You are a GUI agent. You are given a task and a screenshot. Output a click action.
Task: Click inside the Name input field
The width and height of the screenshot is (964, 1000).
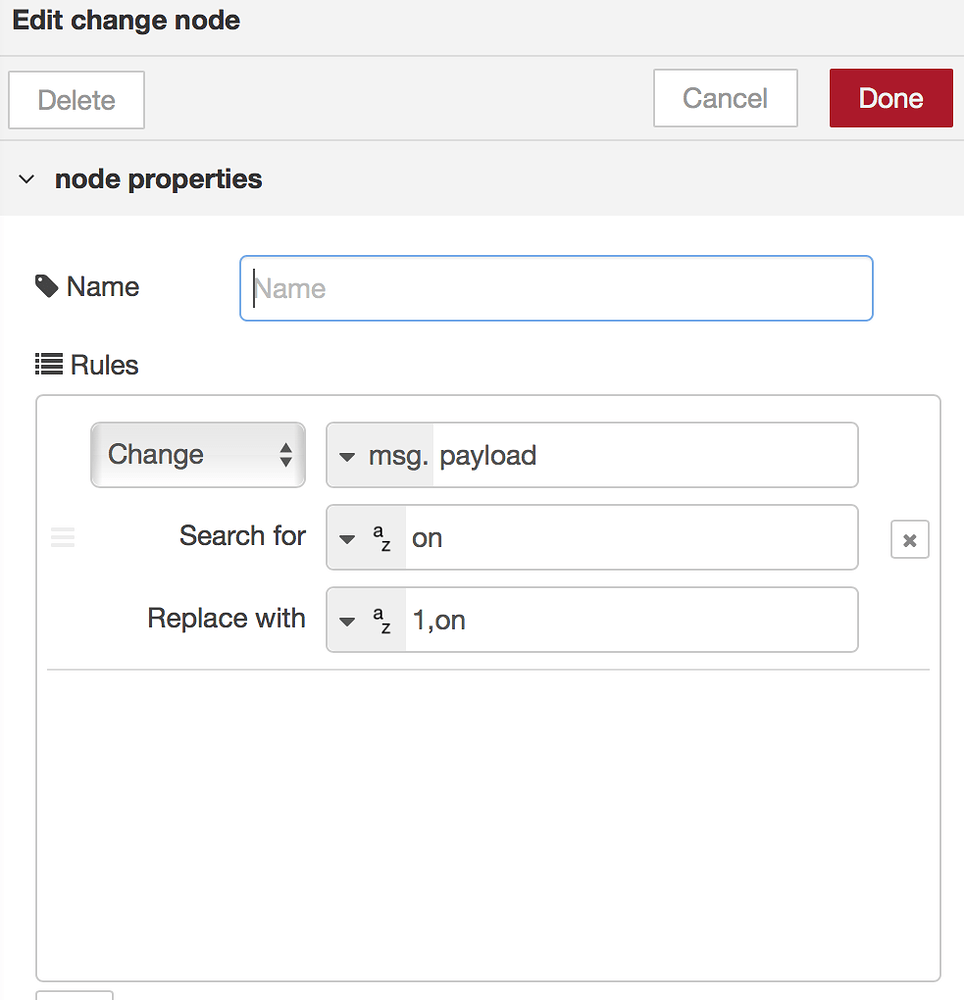click(556, 288)
